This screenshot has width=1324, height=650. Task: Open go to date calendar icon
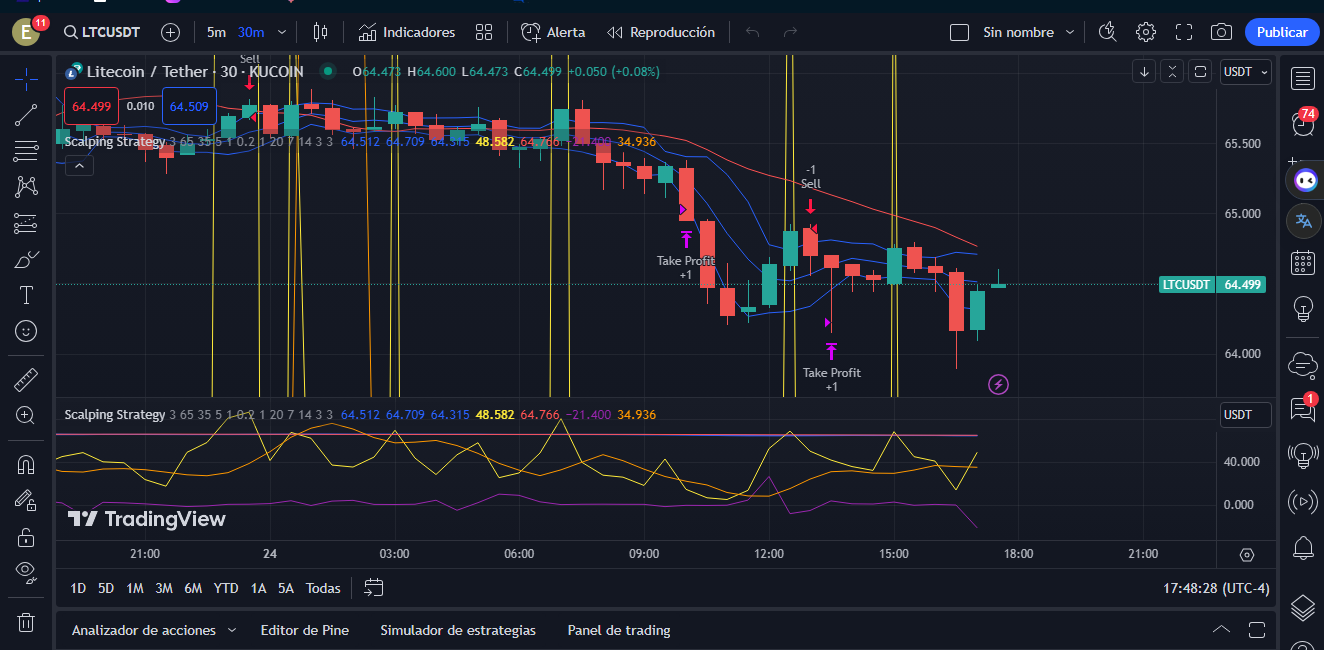point(374,588)
